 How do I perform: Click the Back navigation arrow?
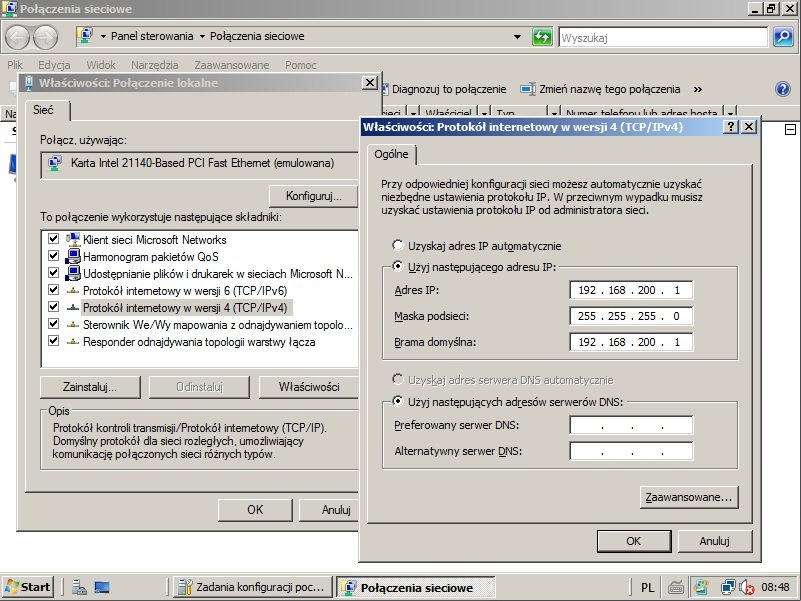tap(17, 37)
